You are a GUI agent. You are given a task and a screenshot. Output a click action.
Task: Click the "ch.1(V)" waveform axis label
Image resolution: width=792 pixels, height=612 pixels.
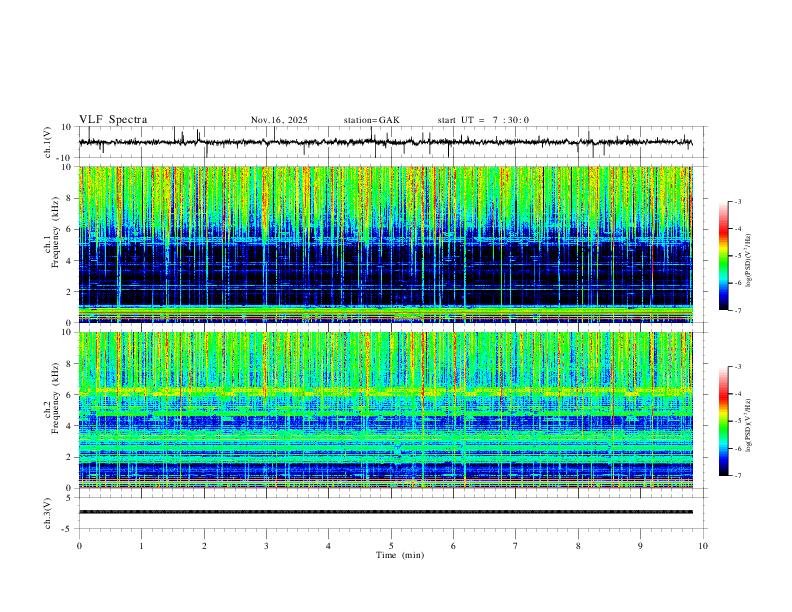[x=48, y=142]
